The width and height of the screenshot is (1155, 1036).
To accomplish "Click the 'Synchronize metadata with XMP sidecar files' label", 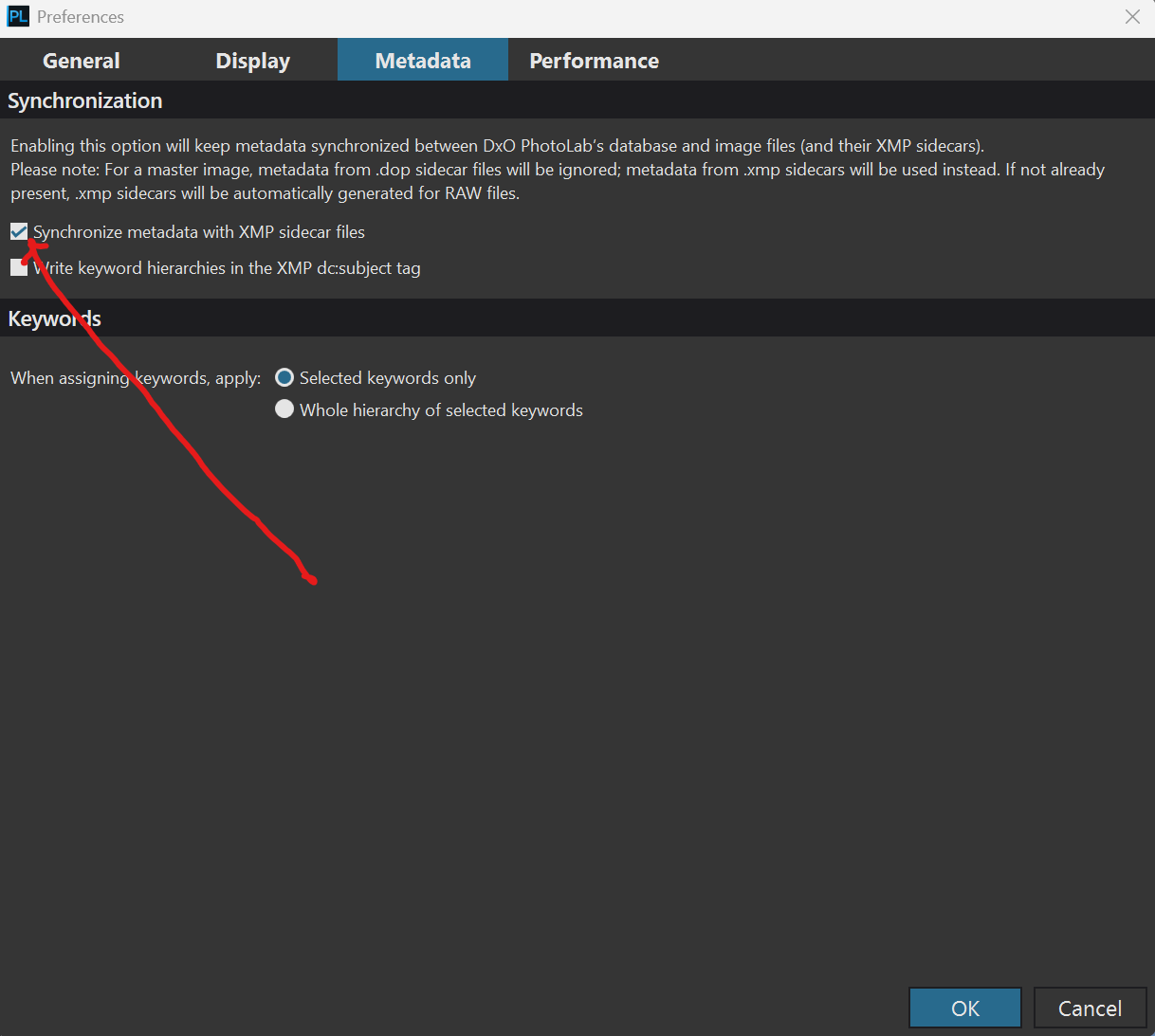I will 199,232.
